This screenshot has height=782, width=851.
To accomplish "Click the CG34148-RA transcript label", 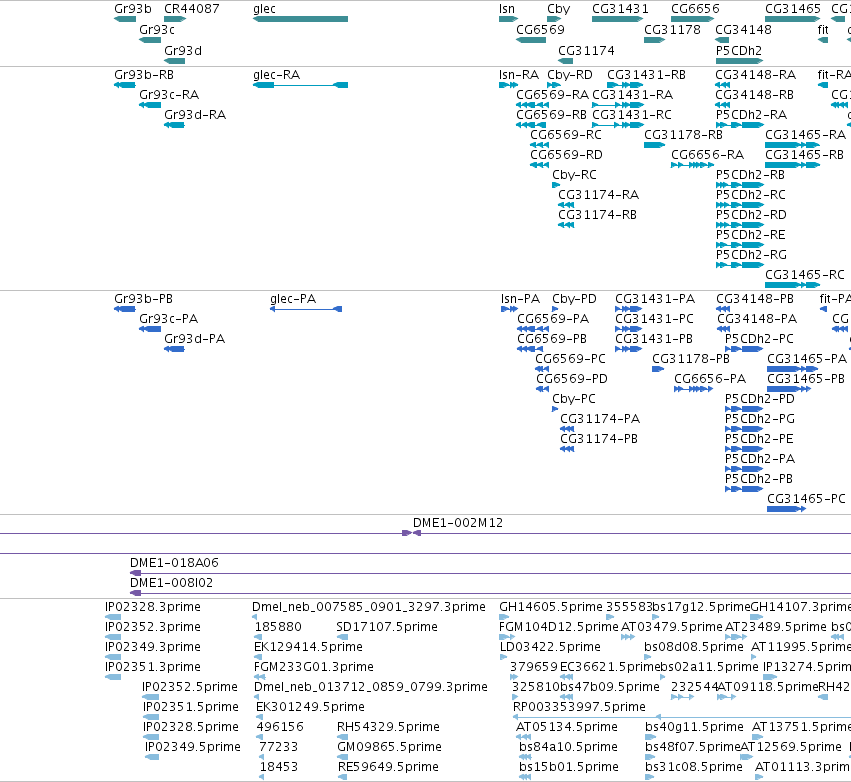I will point(755,74).
